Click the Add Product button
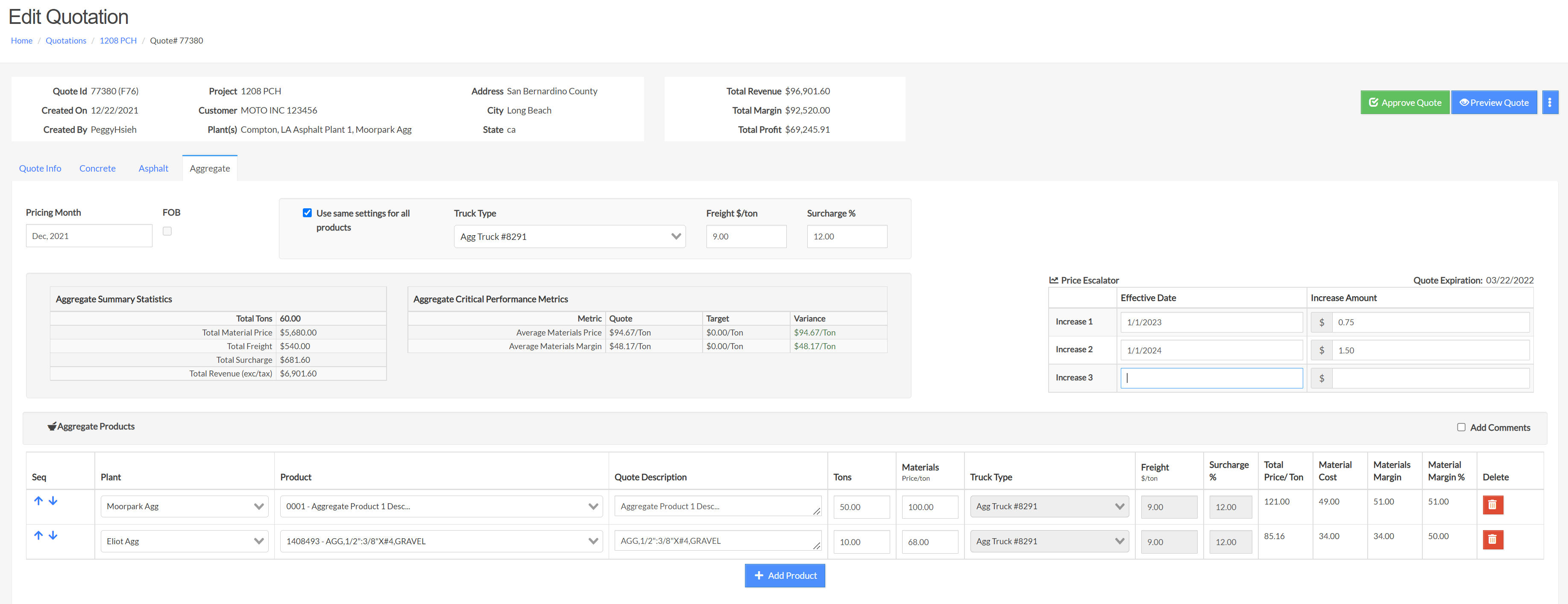This screenshot has height=604, width=1568. click(785, 575)
